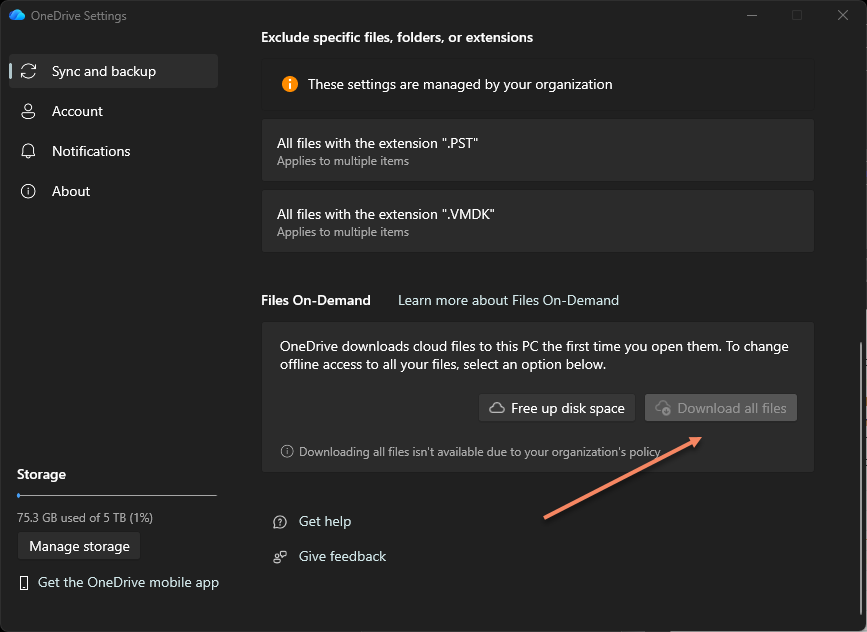867x632 pixels.
Task: Click "Downloading all files isn't available" policy message
Action: click(x=479, y=452)
